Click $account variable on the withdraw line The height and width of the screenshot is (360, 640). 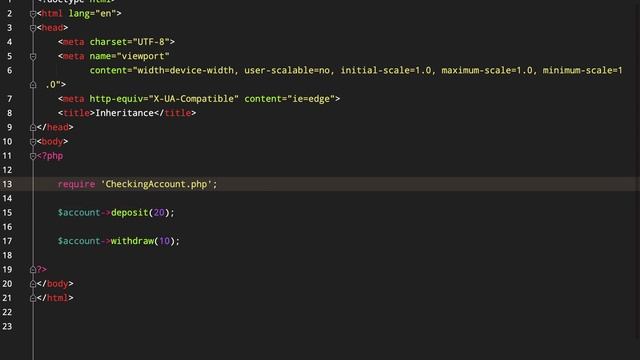[x=79, y=241]
